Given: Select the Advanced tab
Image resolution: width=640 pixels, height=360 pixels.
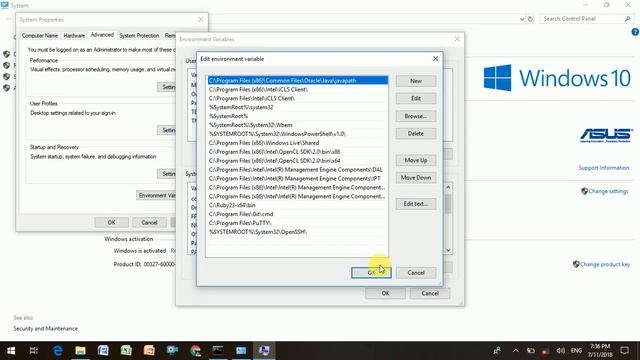Looking at the screenshot, I should [x=102, y=35].
